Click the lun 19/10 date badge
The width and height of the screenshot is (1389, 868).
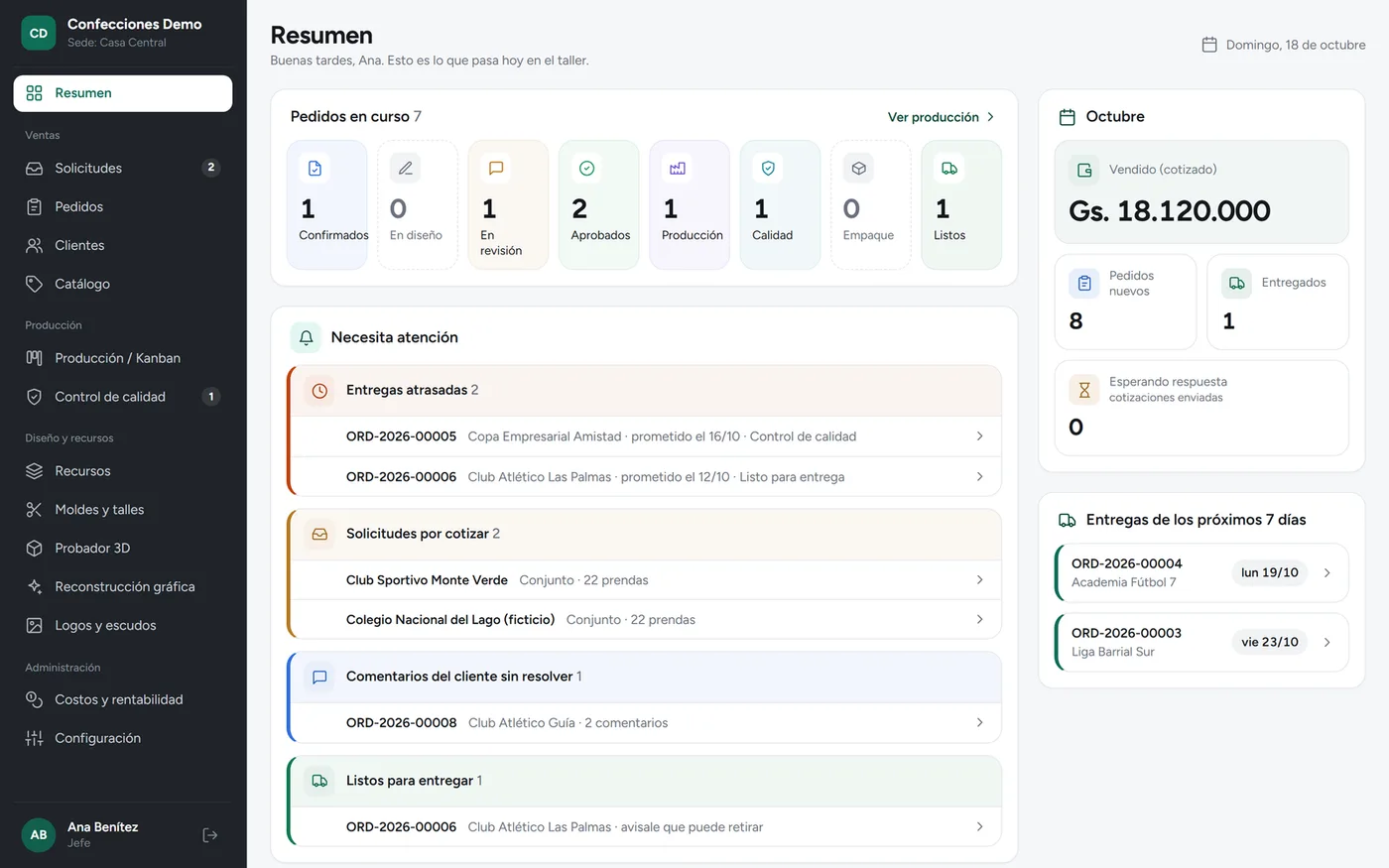coord(1270,572)
